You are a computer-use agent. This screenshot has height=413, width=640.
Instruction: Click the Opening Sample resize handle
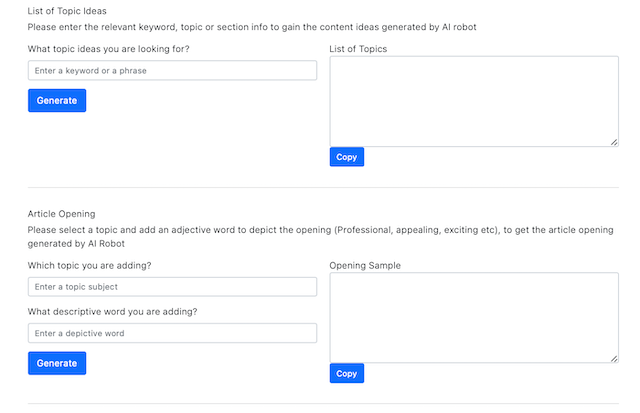(x=614, y=359)
